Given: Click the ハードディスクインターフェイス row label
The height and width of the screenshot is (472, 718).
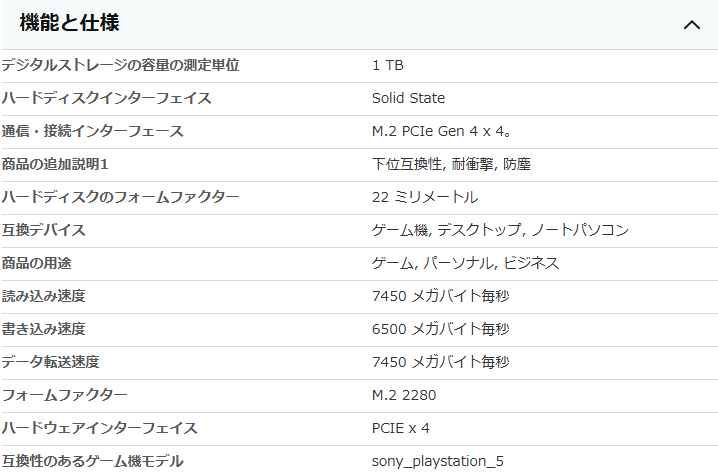Looking at the screenshot, I should pos(106,98).
